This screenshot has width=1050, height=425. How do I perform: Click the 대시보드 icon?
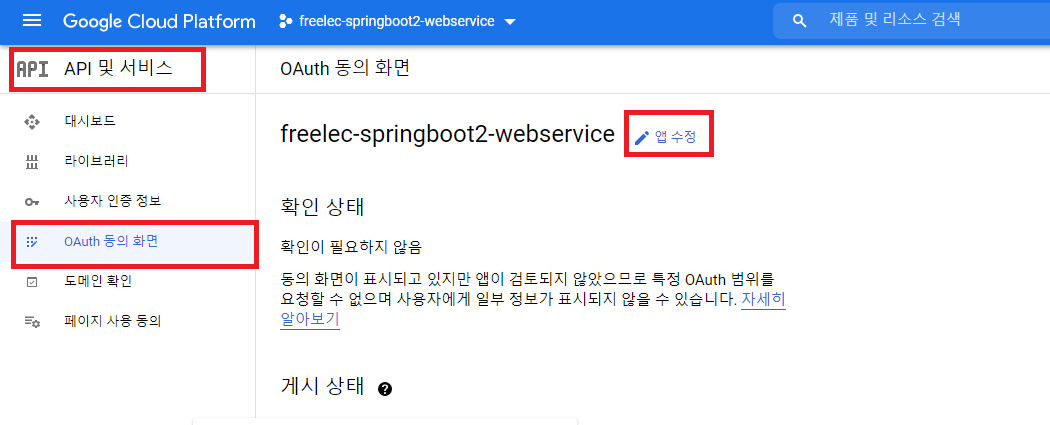pos(31,122)
